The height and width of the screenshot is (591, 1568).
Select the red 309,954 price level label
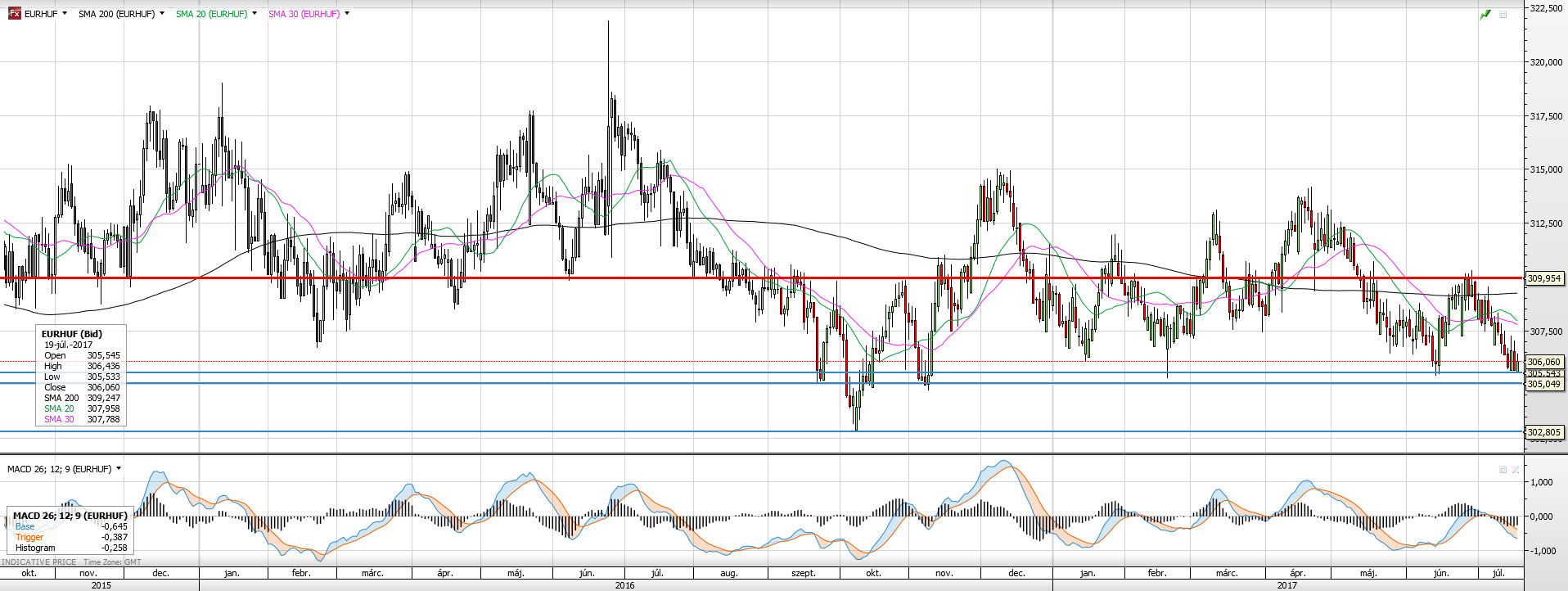point(1544,278)
